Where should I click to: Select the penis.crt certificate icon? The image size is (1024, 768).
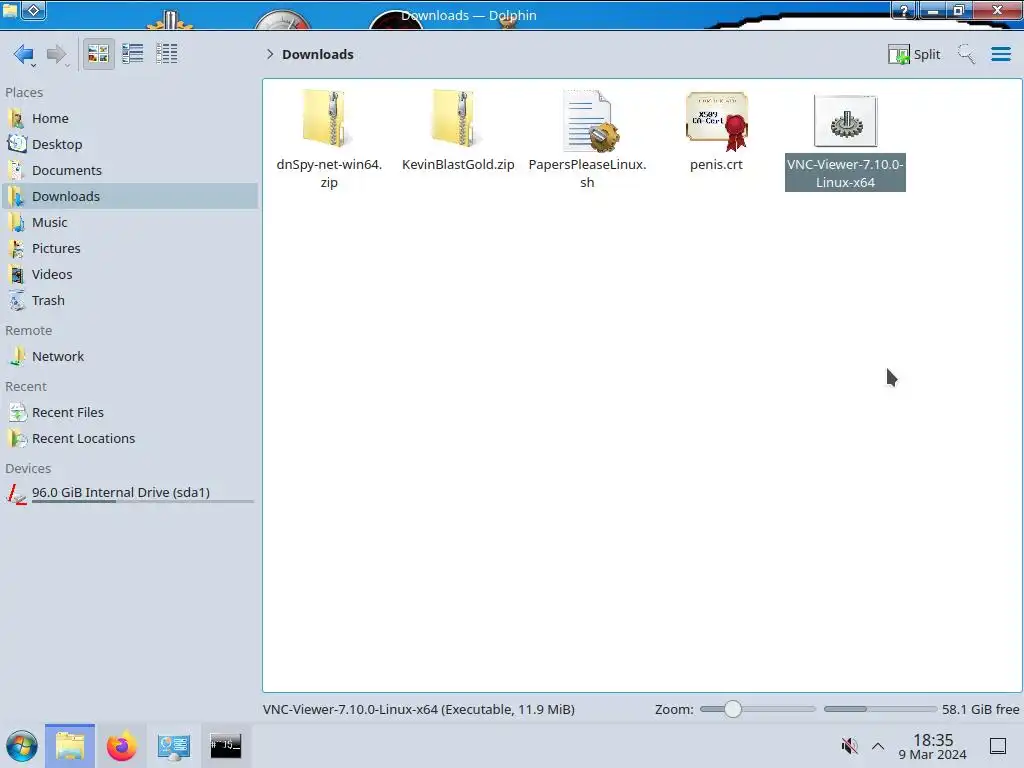716,121
